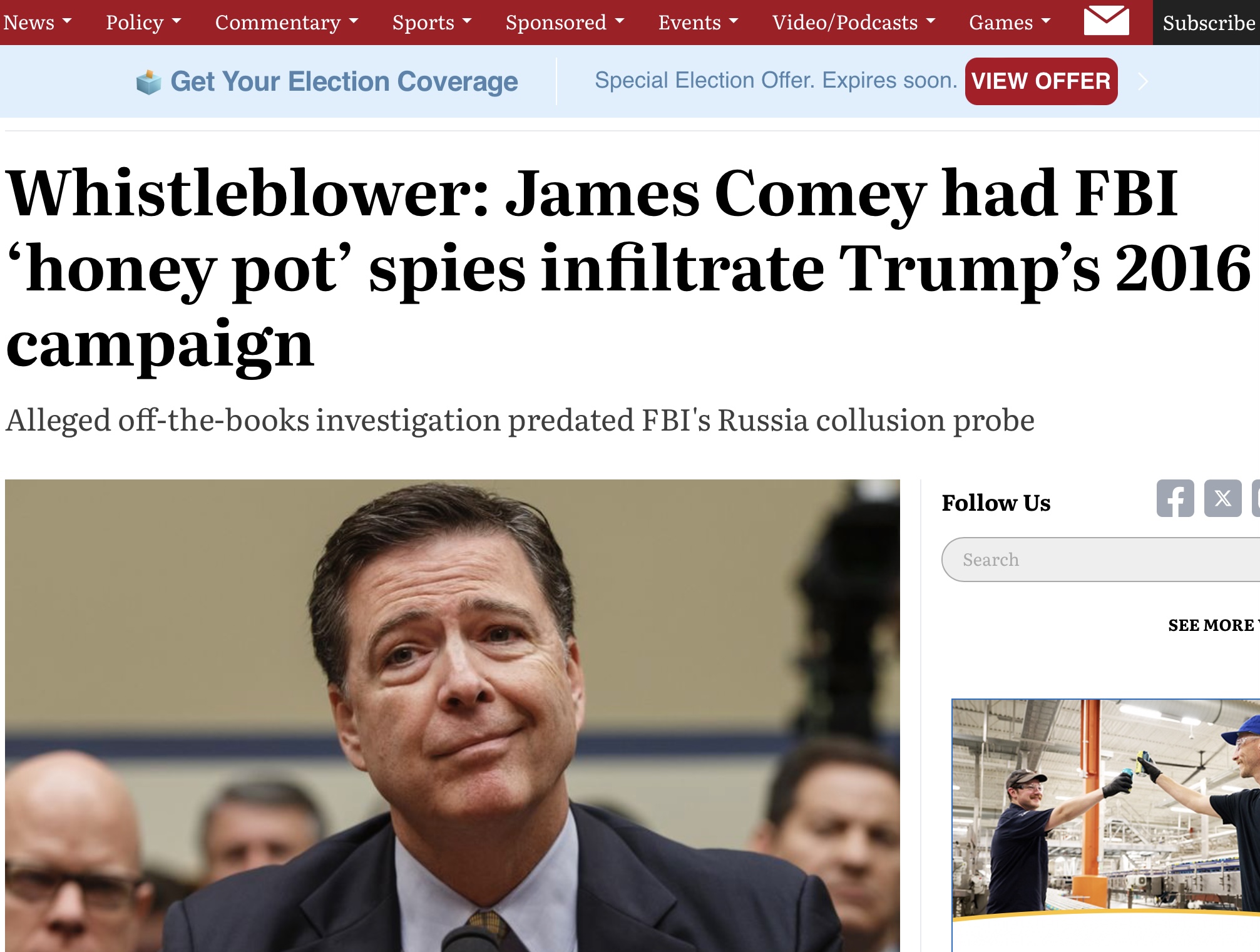1260x952 pixels.
Task: Open the Commentary dropdown menu
Action: pyautogui.click(x=287, y=23)
